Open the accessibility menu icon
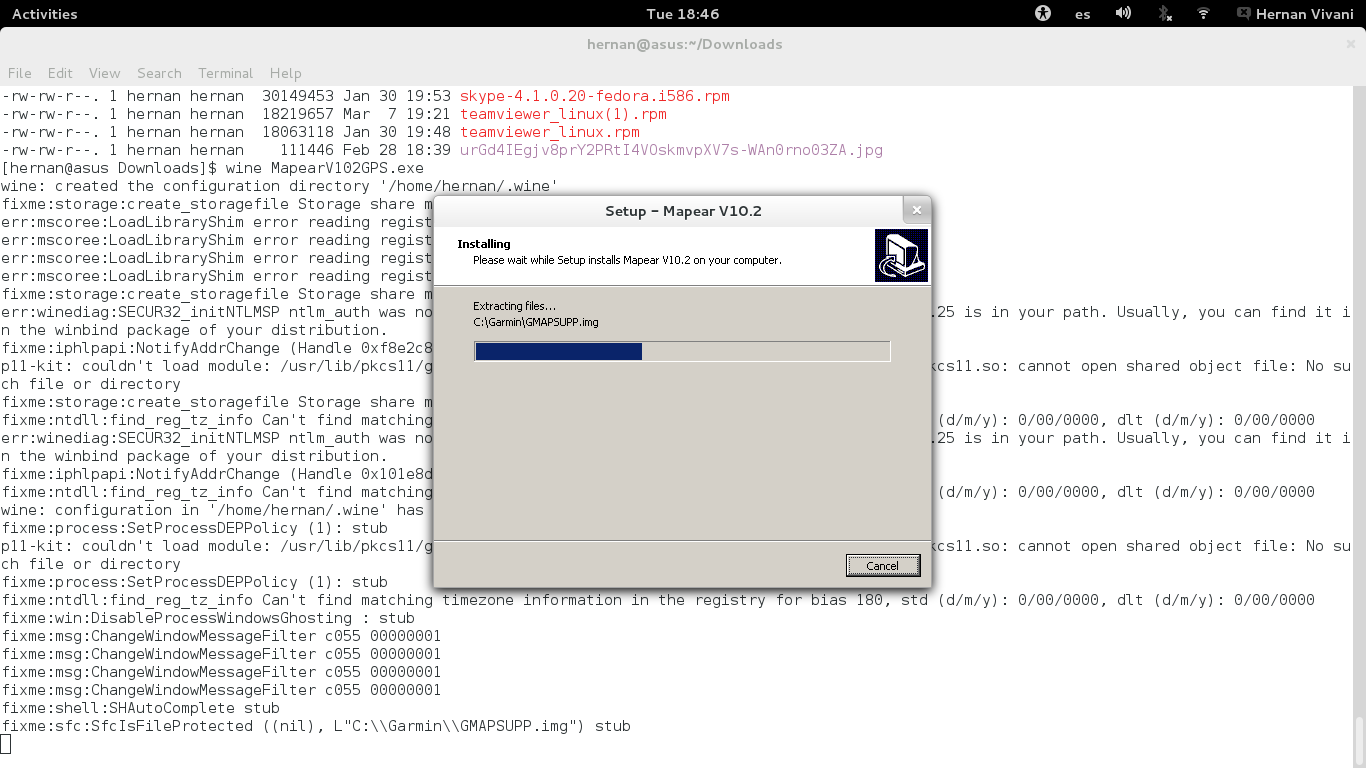 coord(1043,14)
